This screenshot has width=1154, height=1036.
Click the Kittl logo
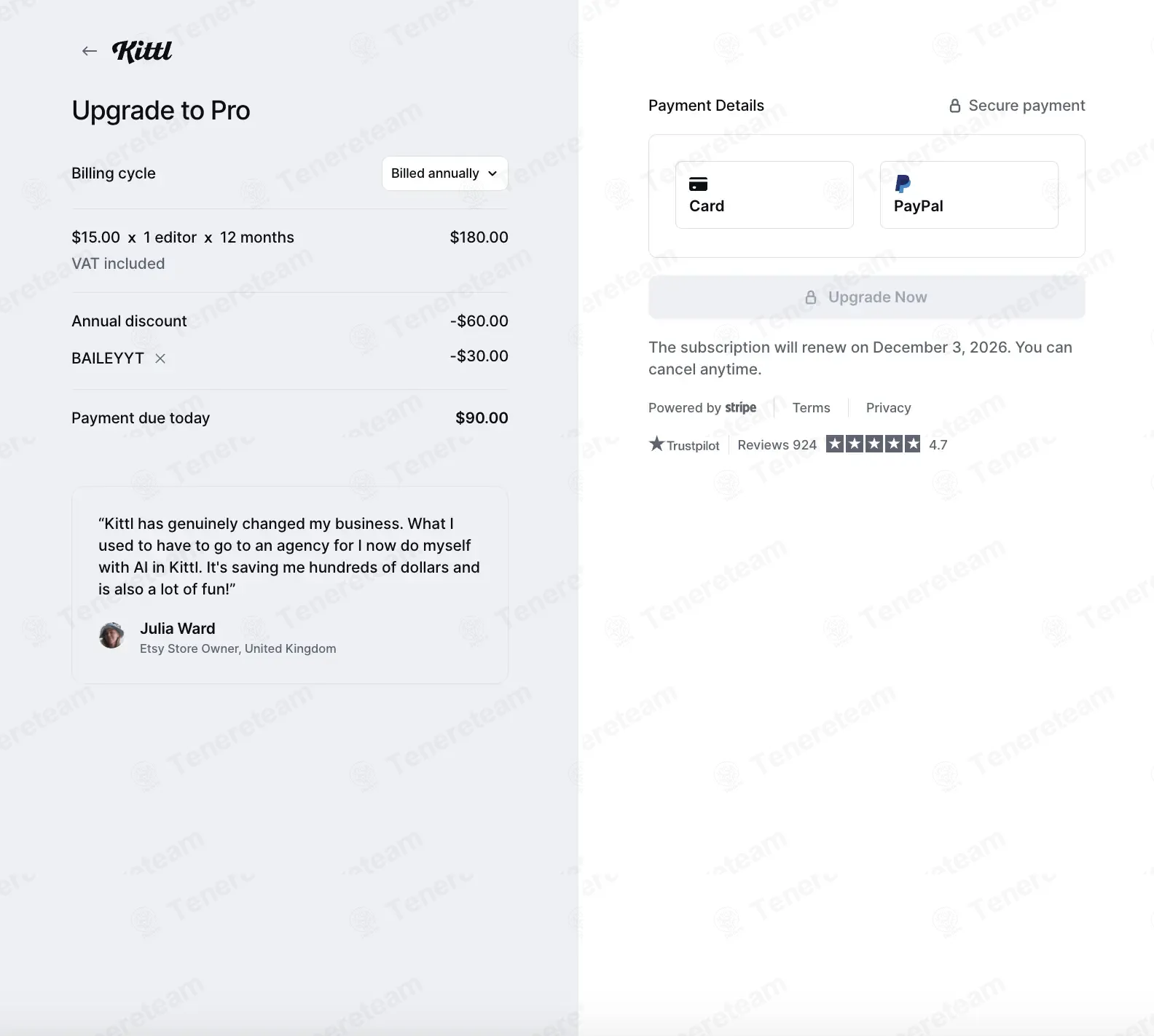(142, 51)
